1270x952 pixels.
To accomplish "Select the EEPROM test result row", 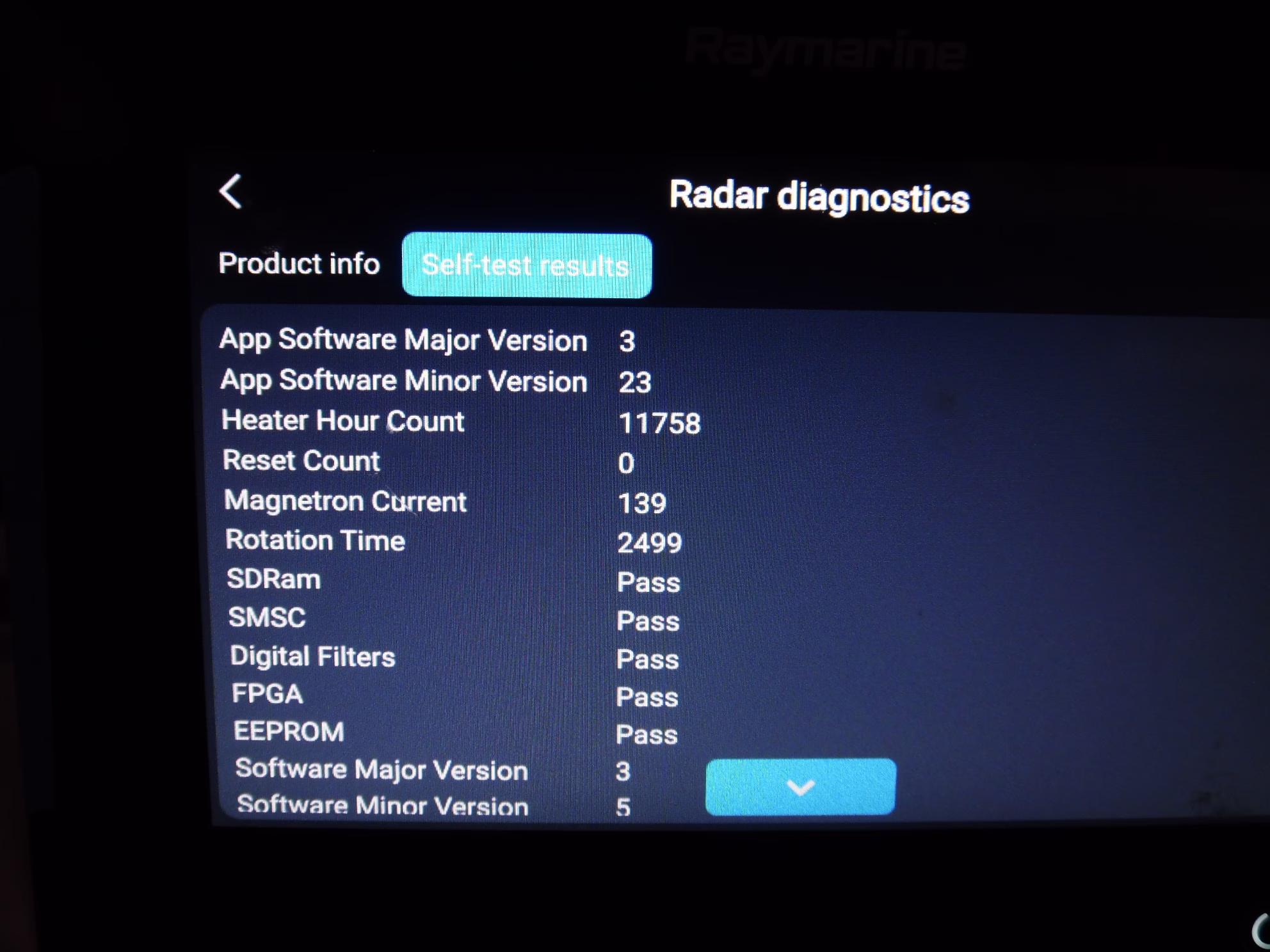I will coord(289,732).
